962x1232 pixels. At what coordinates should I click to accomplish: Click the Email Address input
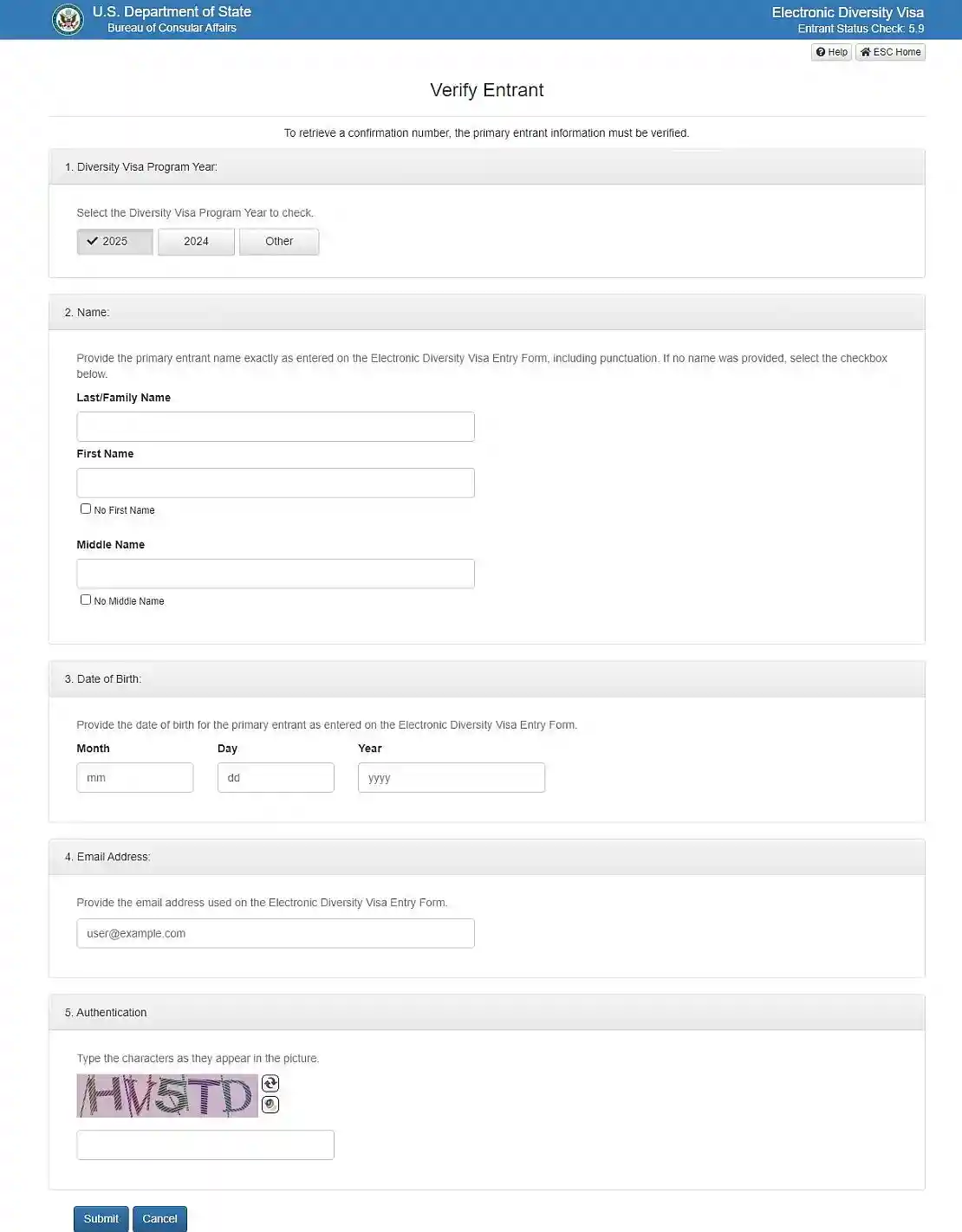(276, 933)
